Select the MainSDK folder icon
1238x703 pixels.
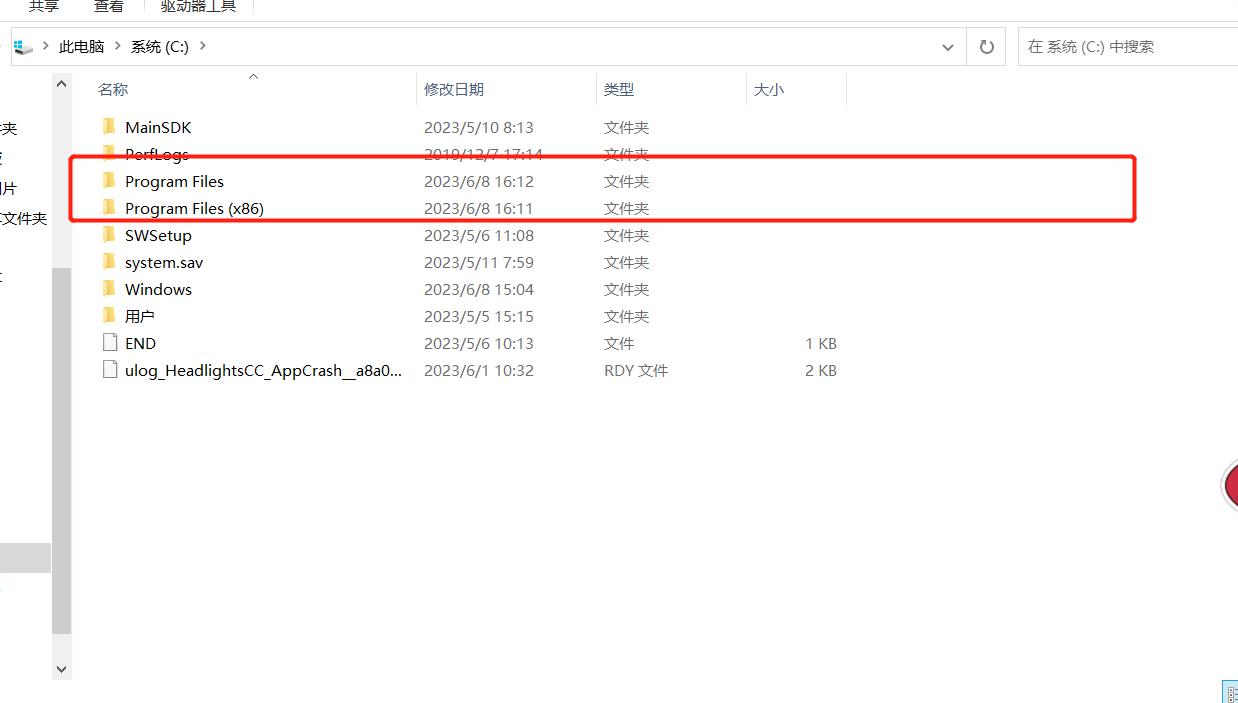tap(109, 127)
